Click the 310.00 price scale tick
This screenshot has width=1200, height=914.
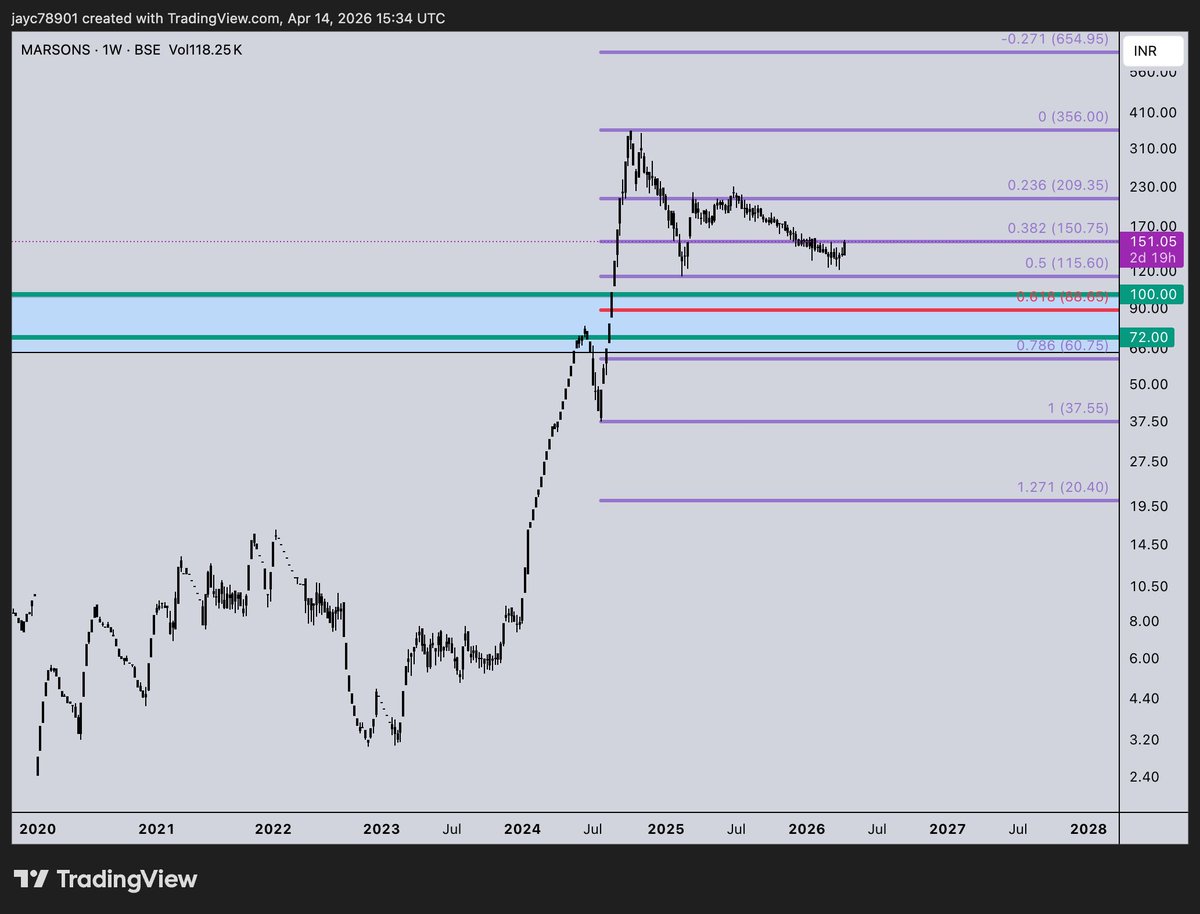(x=1151, y=149)
